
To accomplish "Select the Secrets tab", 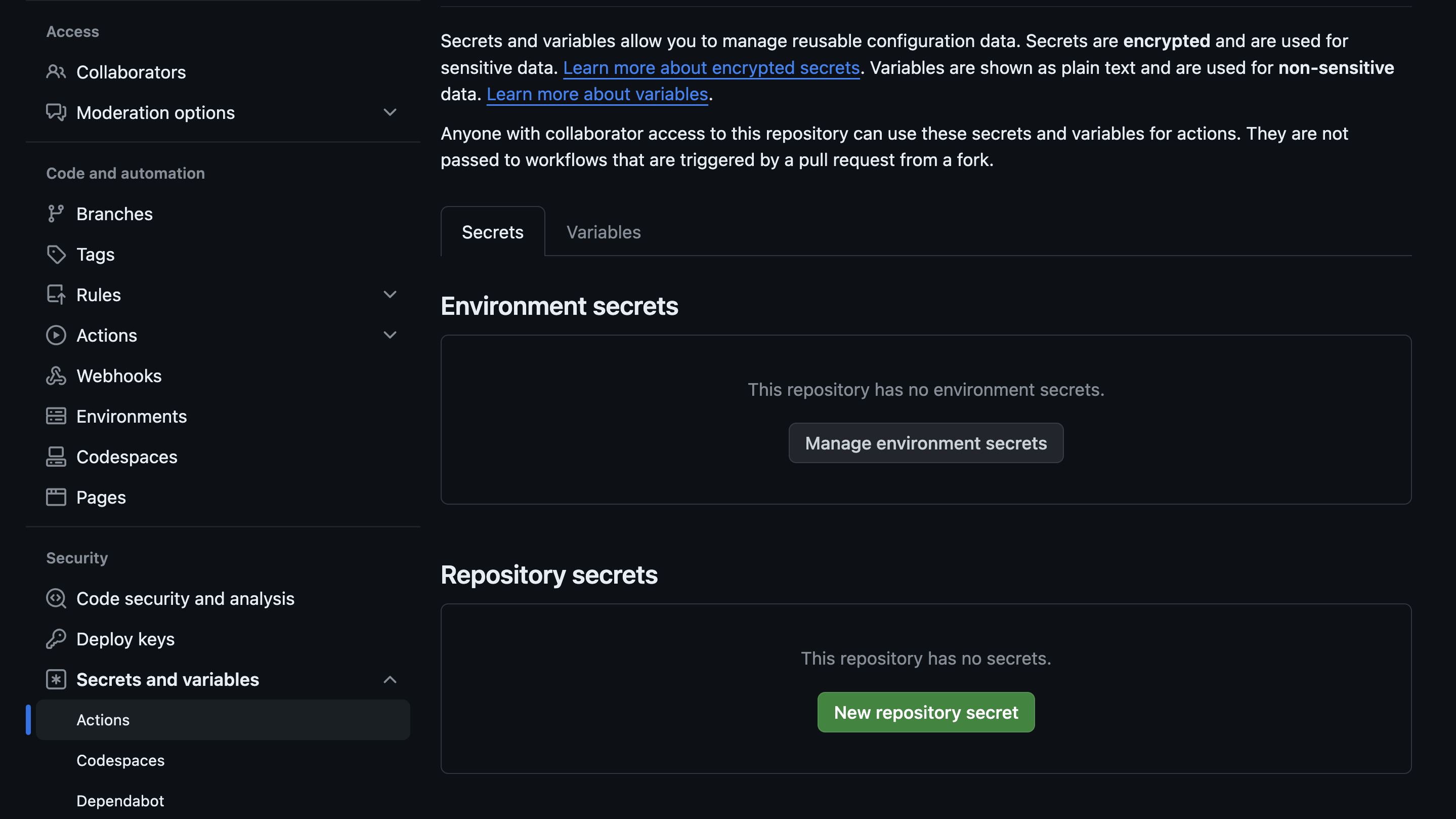I will click(492, 232).
